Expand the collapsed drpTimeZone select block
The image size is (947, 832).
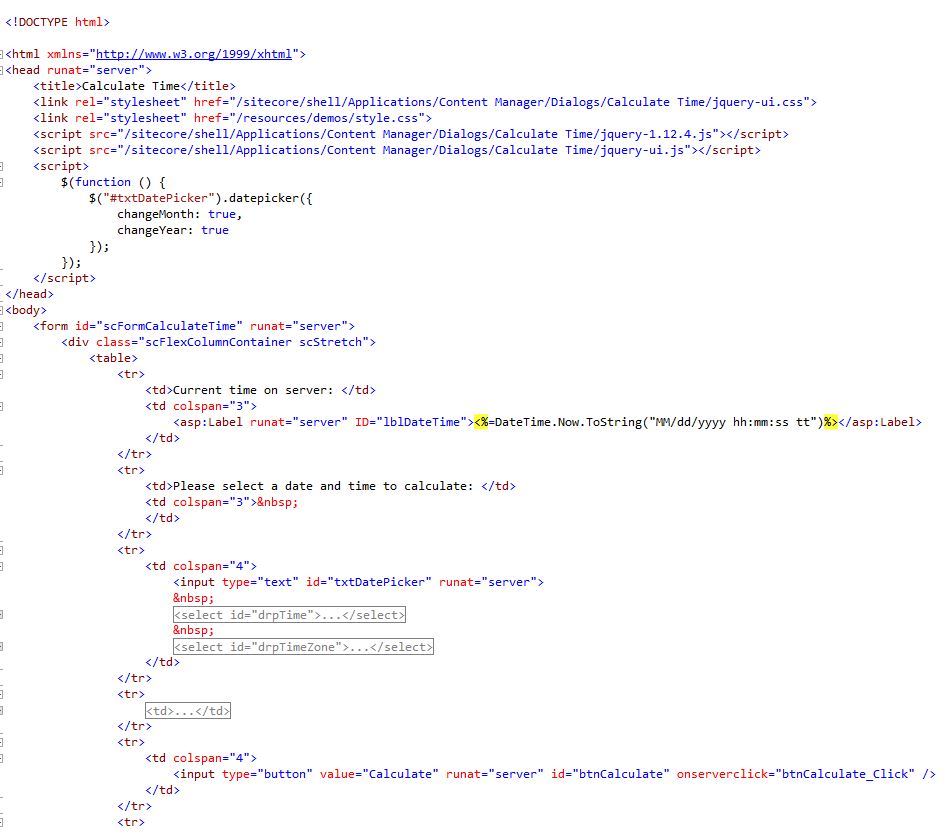click(303, 647)
